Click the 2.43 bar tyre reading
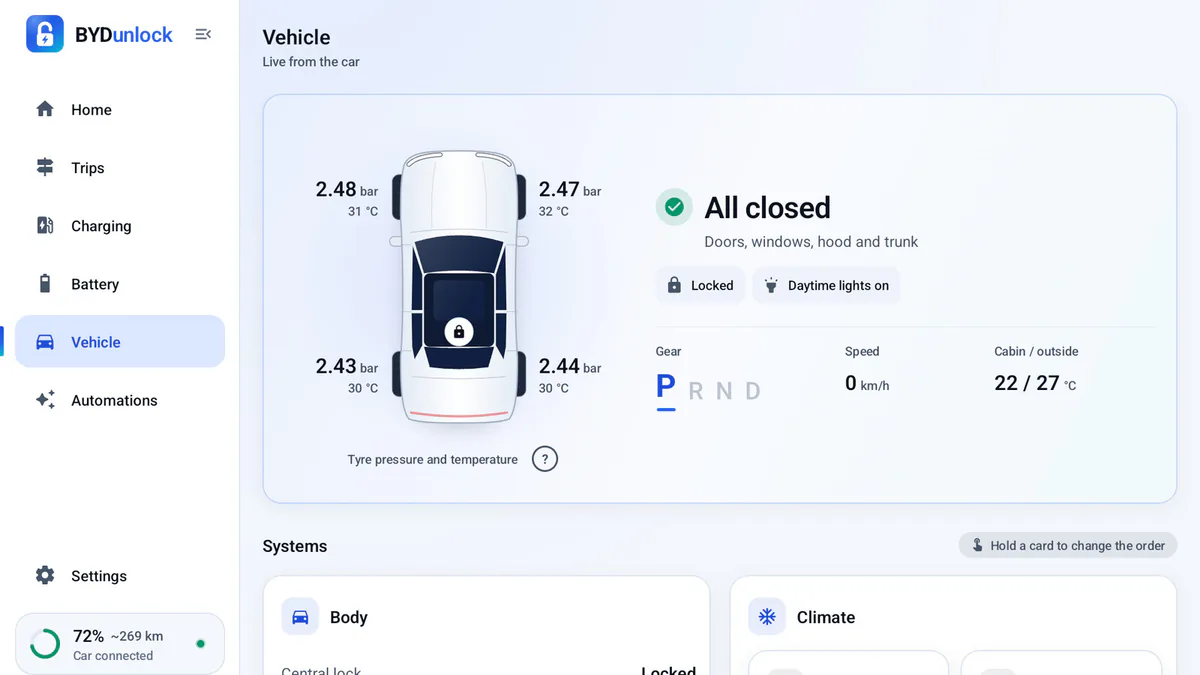 click(x=347, y=366)
